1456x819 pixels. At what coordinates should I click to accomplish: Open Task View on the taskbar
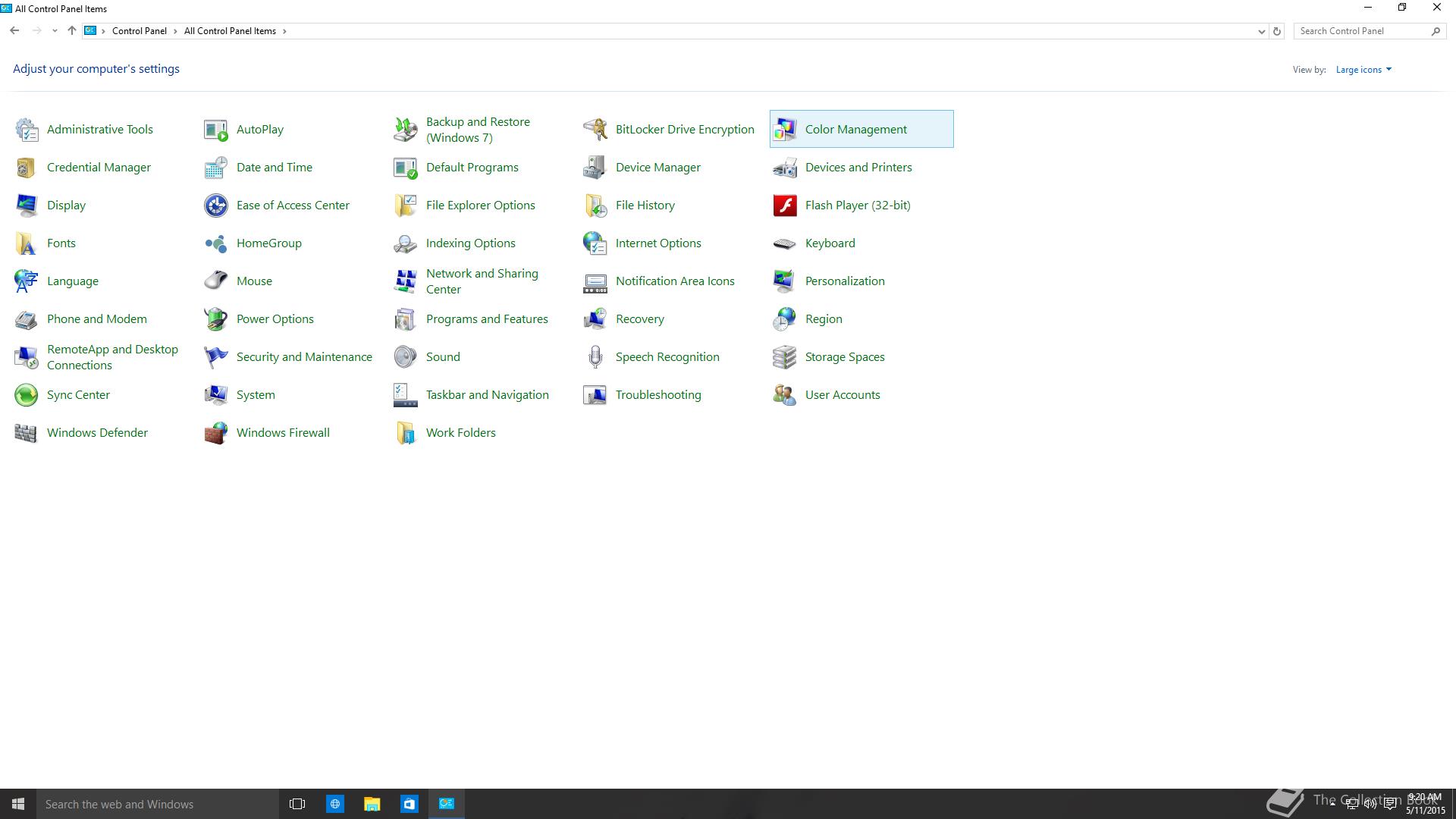click(297, 804)
